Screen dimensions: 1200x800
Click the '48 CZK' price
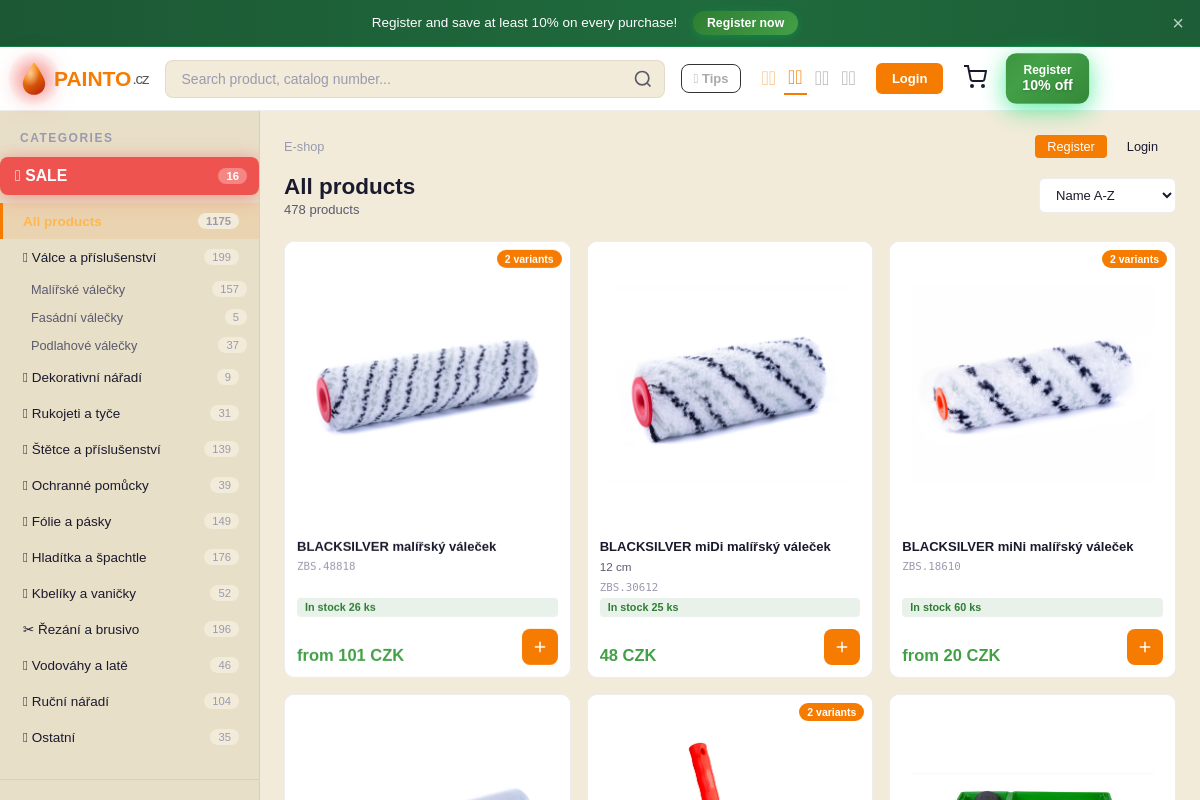click(x=628, y=656)
